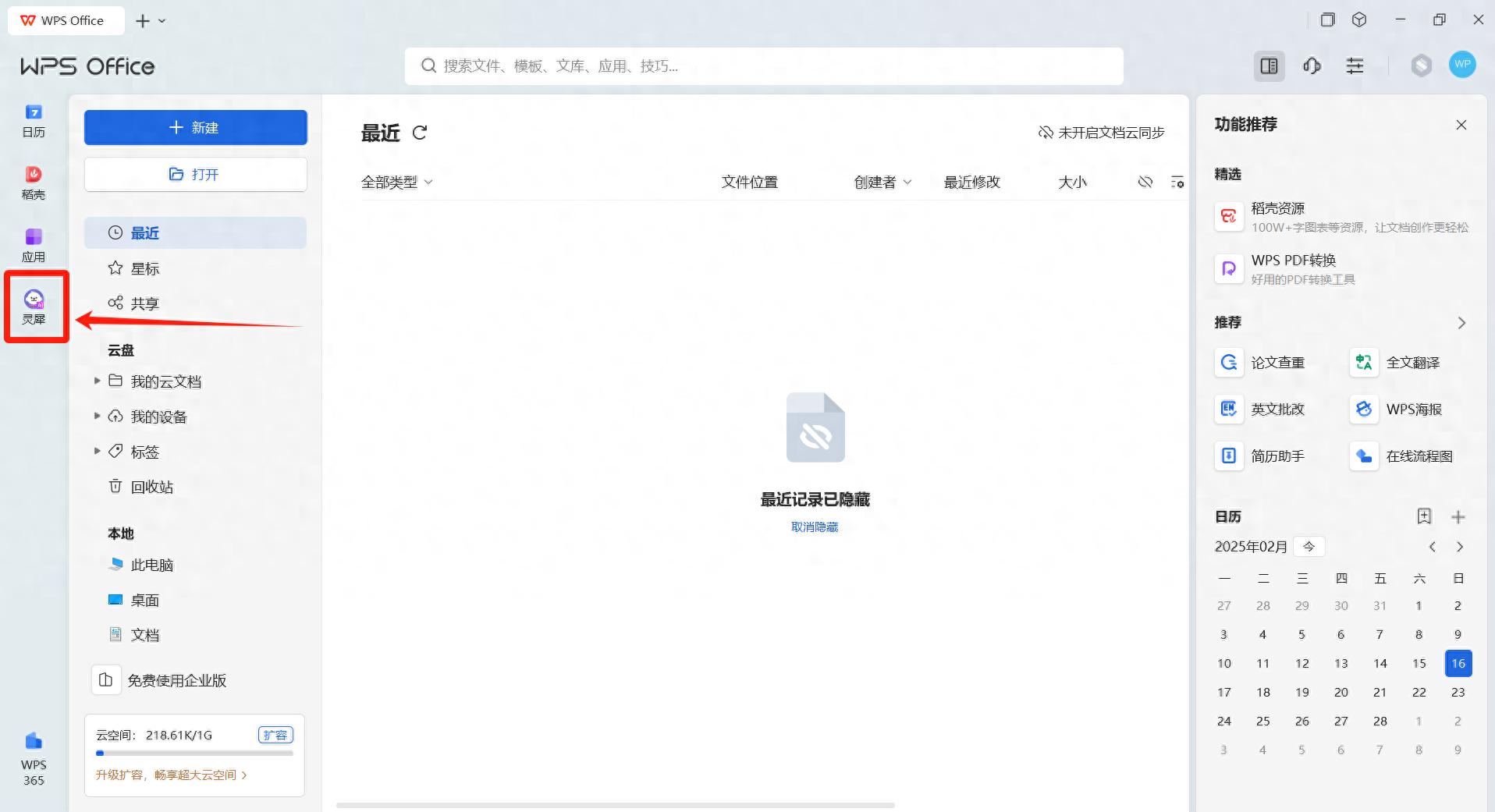The image size is (1495, 812).
Task: Click the 打开 open file button
Action: tap(195, 174)
